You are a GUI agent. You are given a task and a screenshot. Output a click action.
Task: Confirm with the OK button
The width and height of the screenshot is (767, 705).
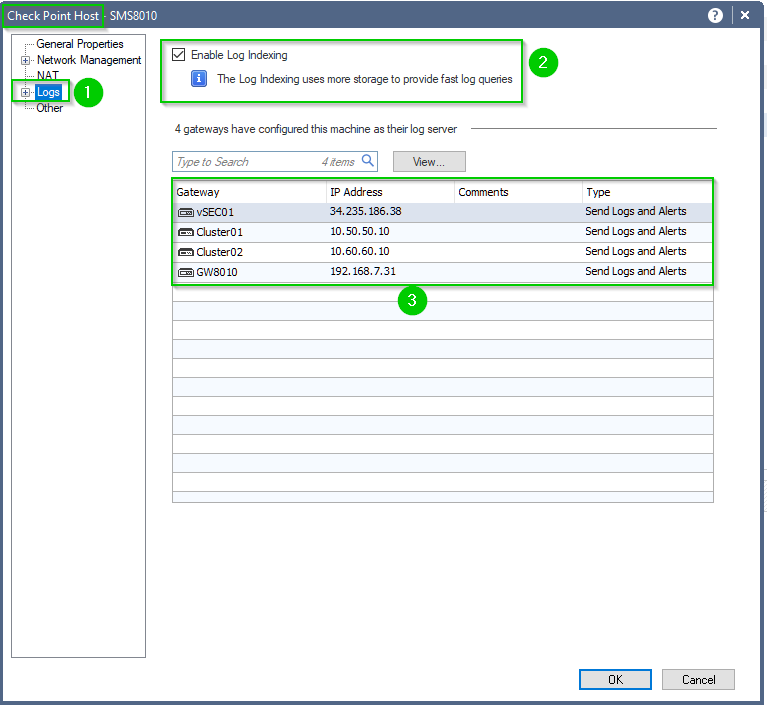[x=615, y=680]
